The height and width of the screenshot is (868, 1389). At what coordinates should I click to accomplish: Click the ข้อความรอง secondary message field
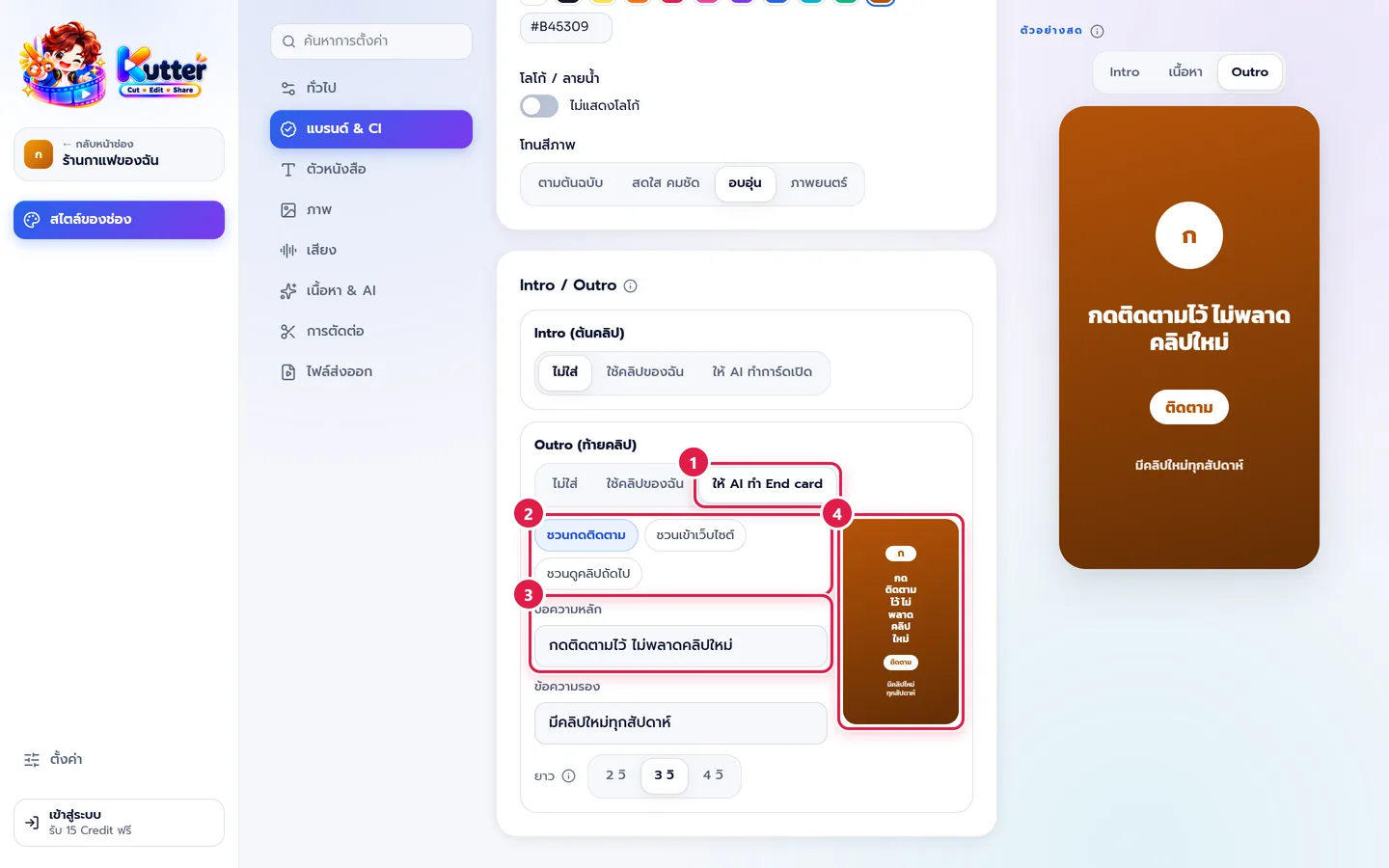click(x=681, y=723)
